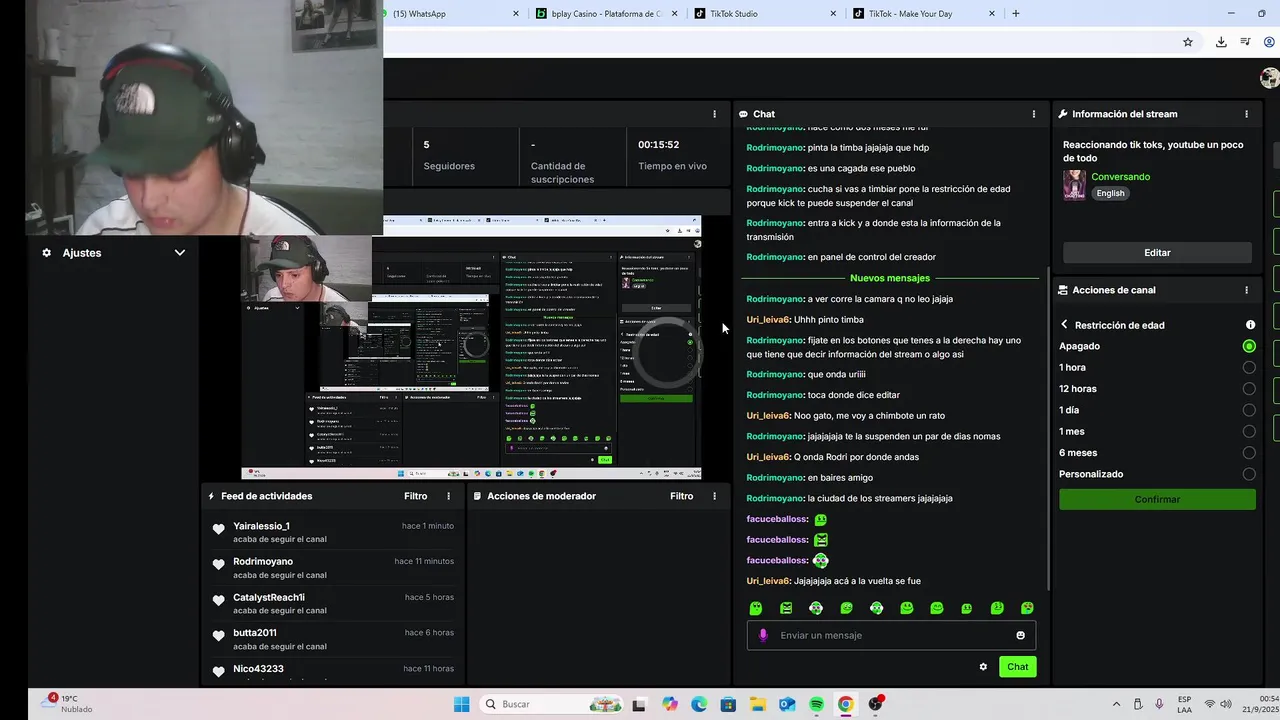Click the stream preview thumbnail

point(471,348)
